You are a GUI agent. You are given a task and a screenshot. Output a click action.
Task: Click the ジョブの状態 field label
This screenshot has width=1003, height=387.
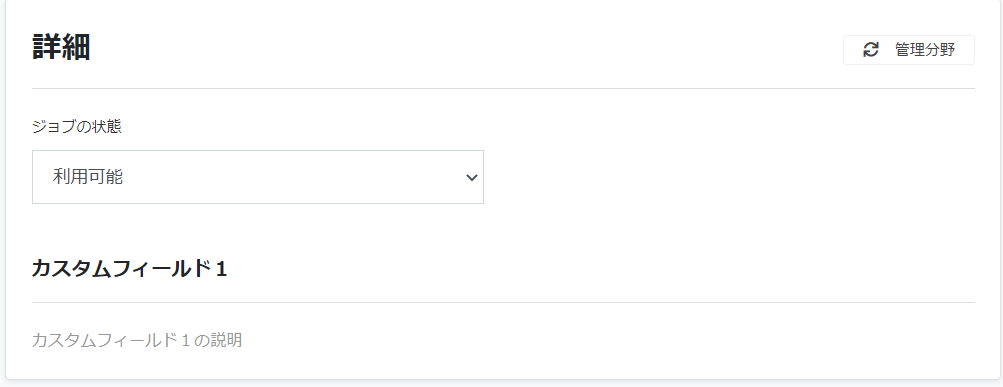(x=77, y=127)
